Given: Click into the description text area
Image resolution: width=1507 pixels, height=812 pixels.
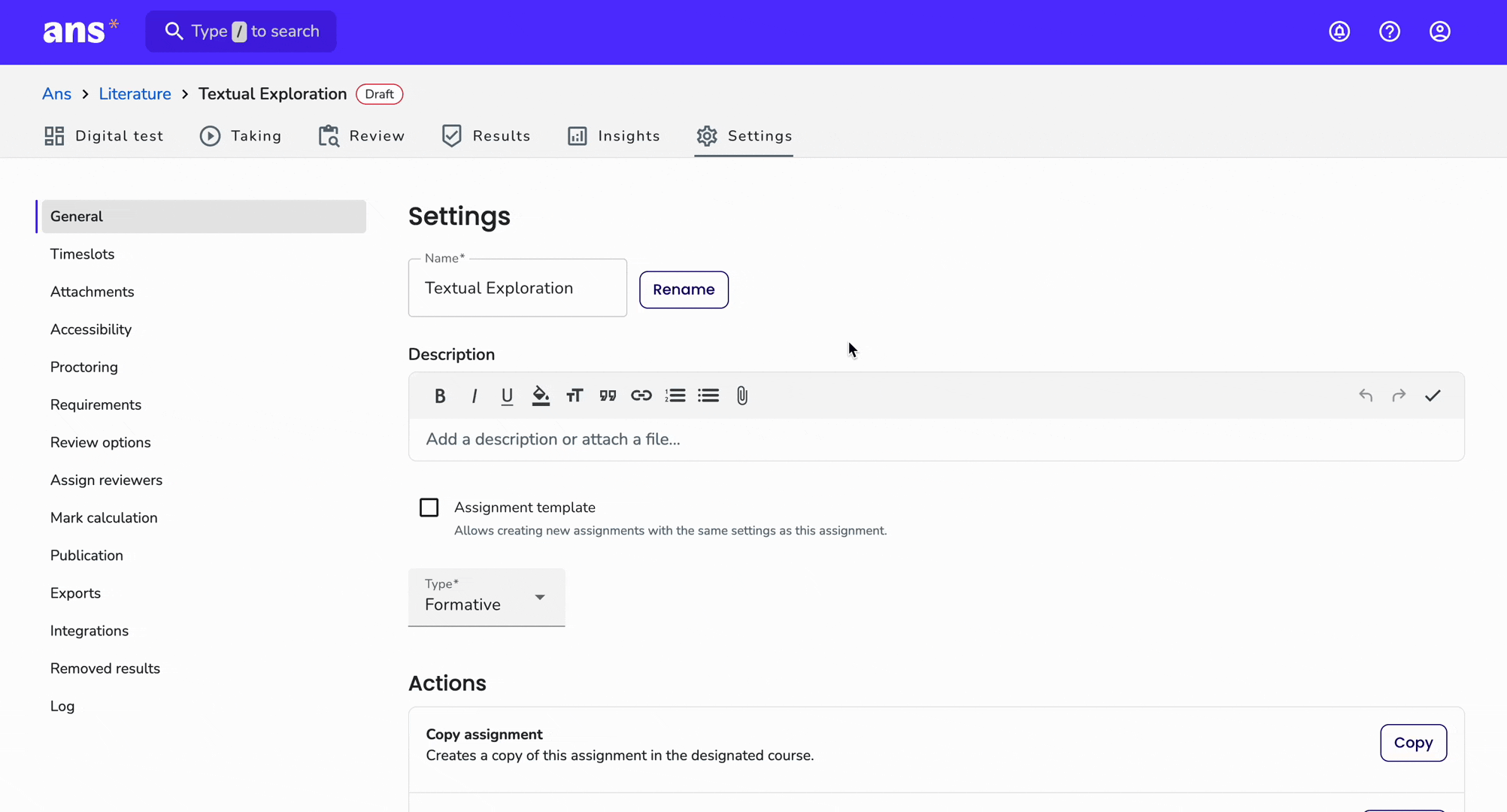Looking at the screenshot, I should coord(936,439).
